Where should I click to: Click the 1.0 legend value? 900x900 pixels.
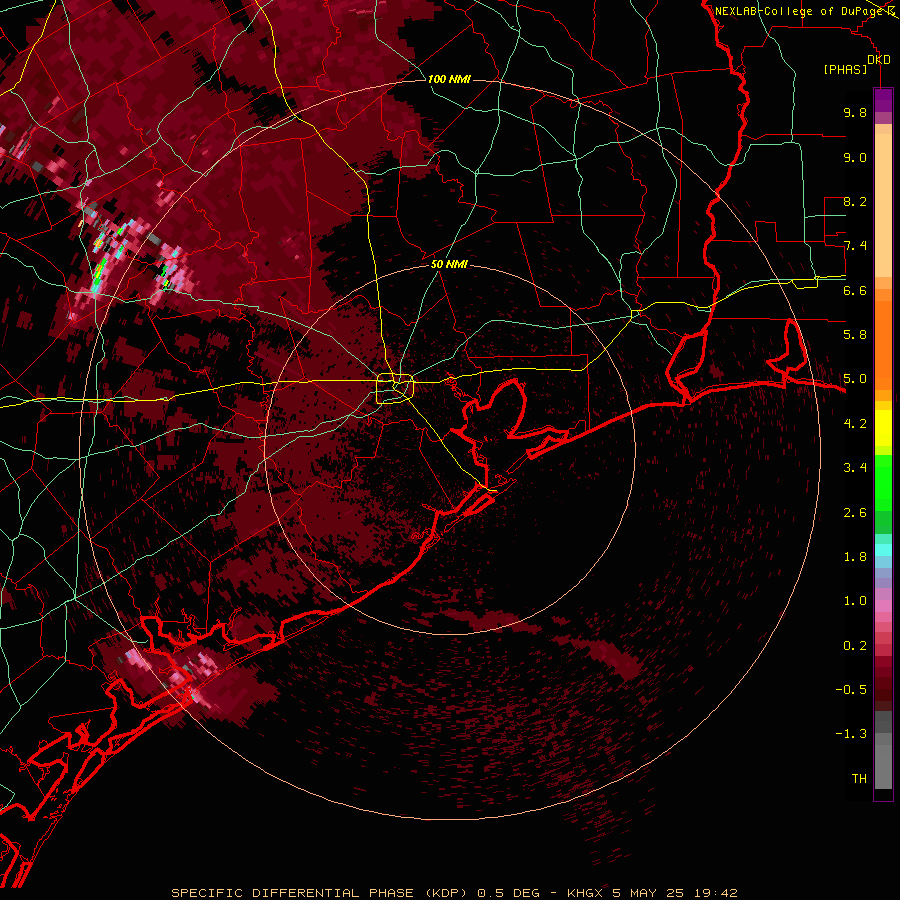855,601
